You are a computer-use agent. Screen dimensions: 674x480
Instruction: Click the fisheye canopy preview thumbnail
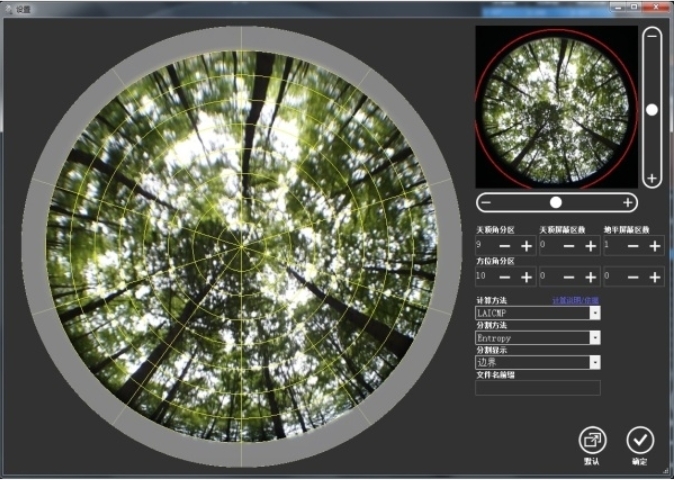(x=556, y=106)
